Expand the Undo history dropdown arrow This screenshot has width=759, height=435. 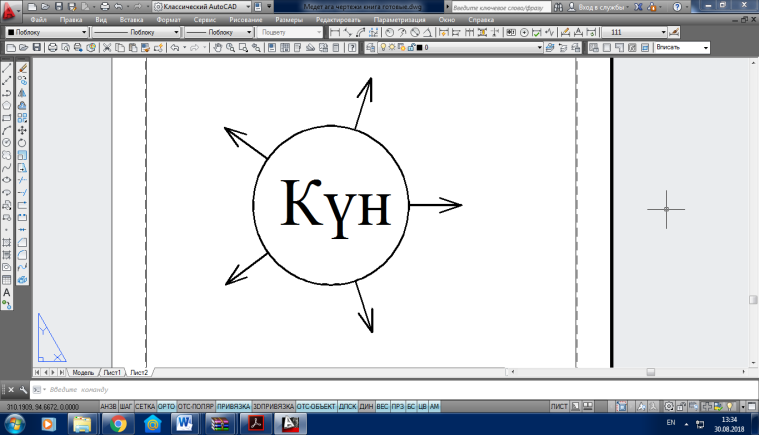tap(184, 47)
